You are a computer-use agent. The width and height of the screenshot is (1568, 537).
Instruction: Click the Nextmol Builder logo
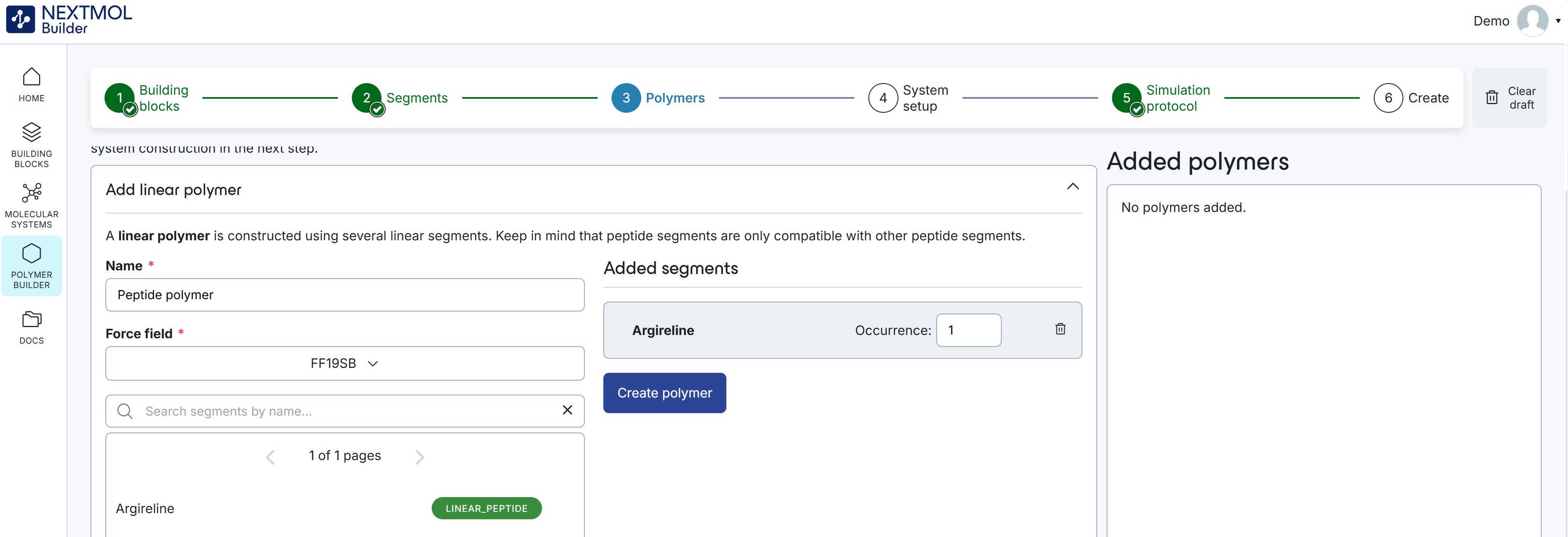[x=69, y=20]
